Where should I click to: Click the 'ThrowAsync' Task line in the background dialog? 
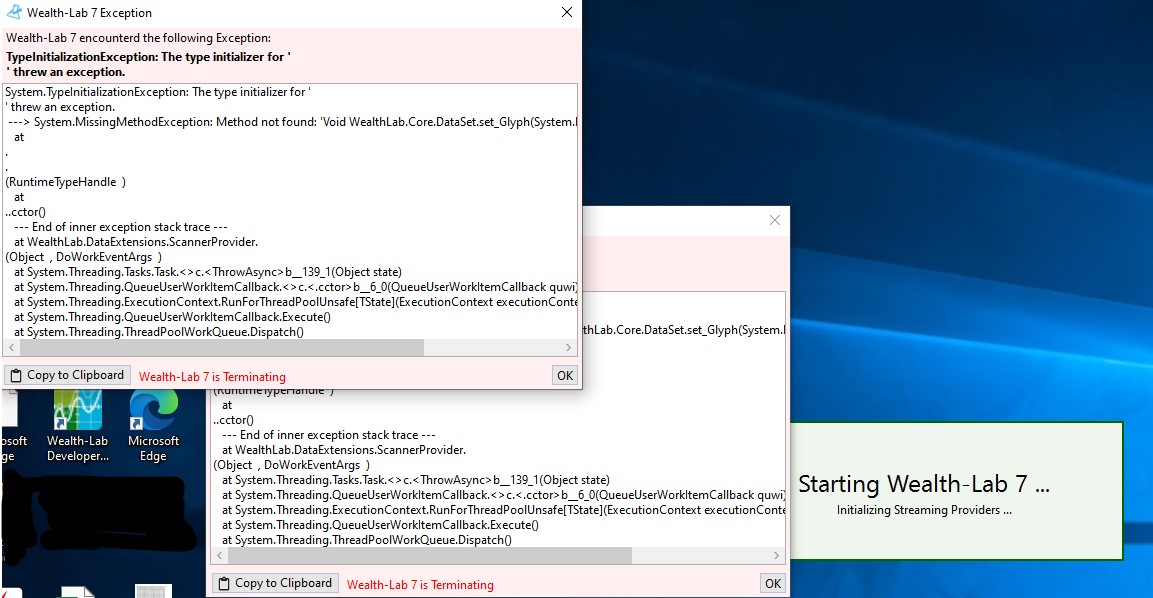416,480
